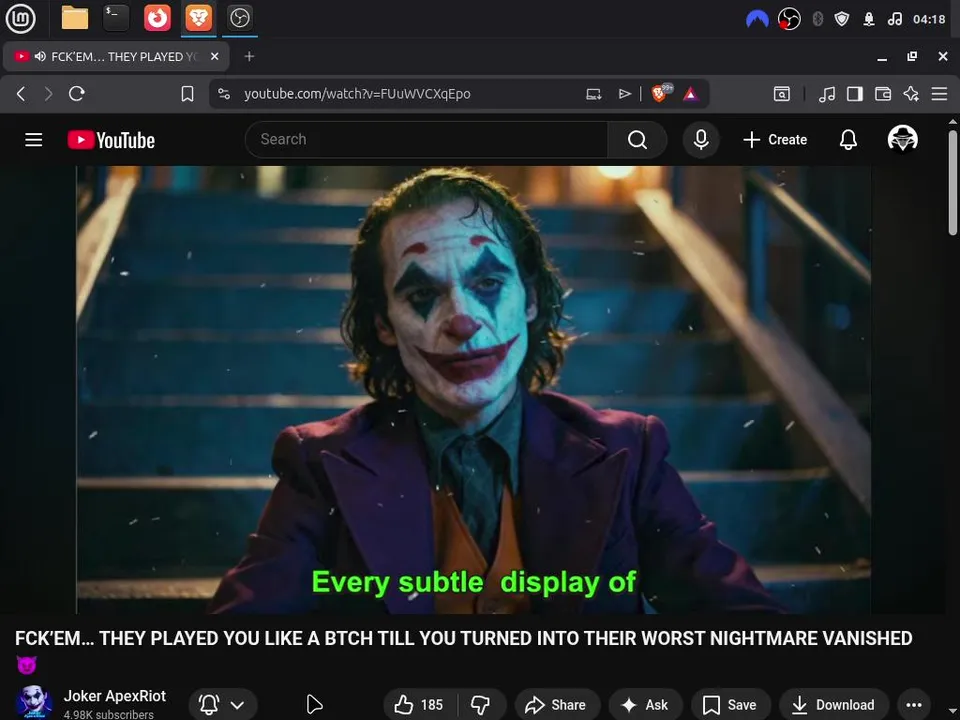
Task: Open the browser main hamburger menu
Action: coord(939,94)
